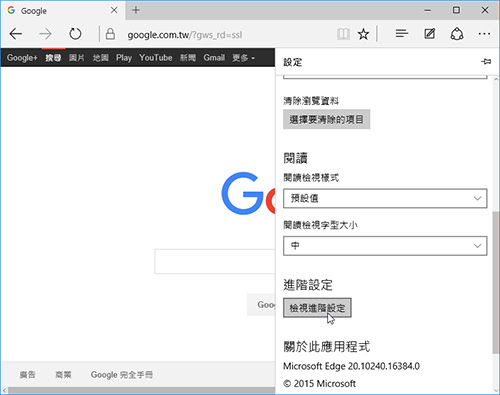Click the horizontal page scrollbar
This screenshot has width=500, height=395.
click(142, 390)
